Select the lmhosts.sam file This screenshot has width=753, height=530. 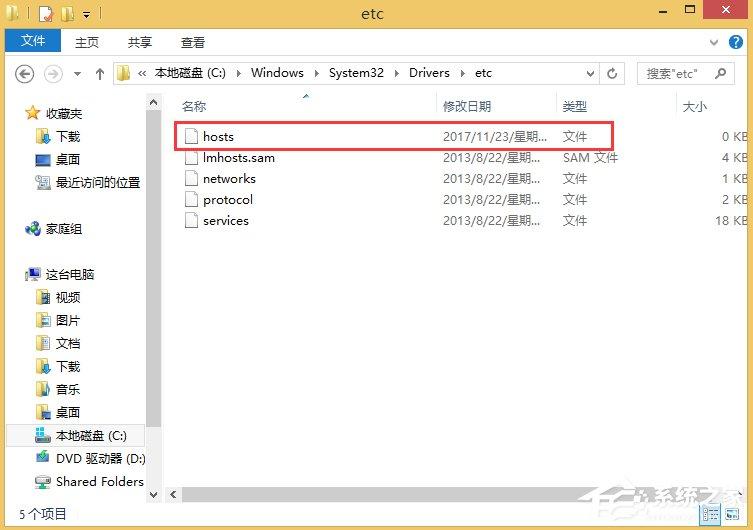coord(239,158)
